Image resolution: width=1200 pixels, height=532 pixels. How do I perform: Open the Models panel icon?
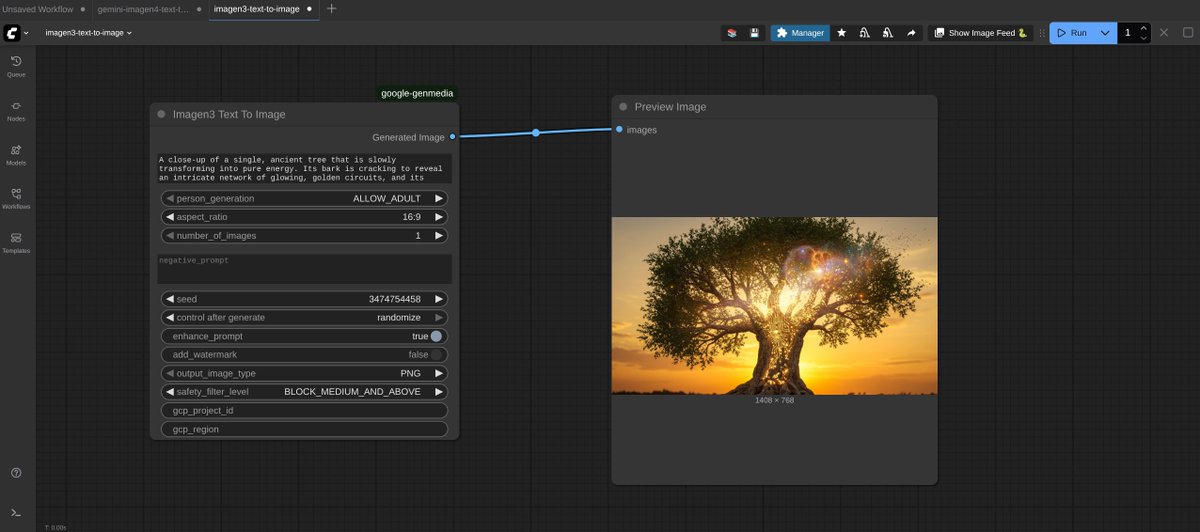point(16,153)
